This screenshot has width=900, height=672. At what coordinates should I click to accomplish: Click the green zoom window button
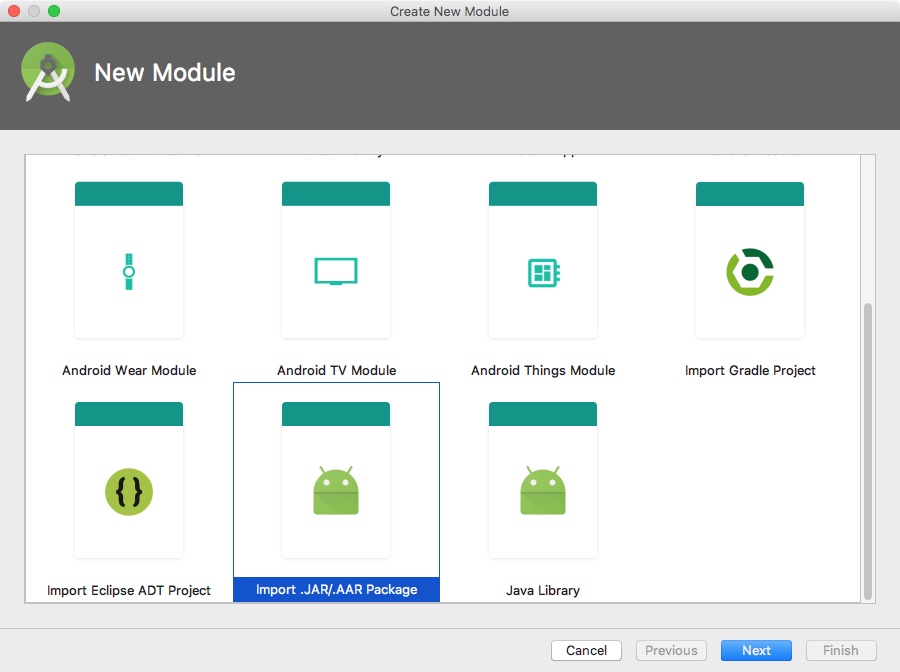(54, 11)
